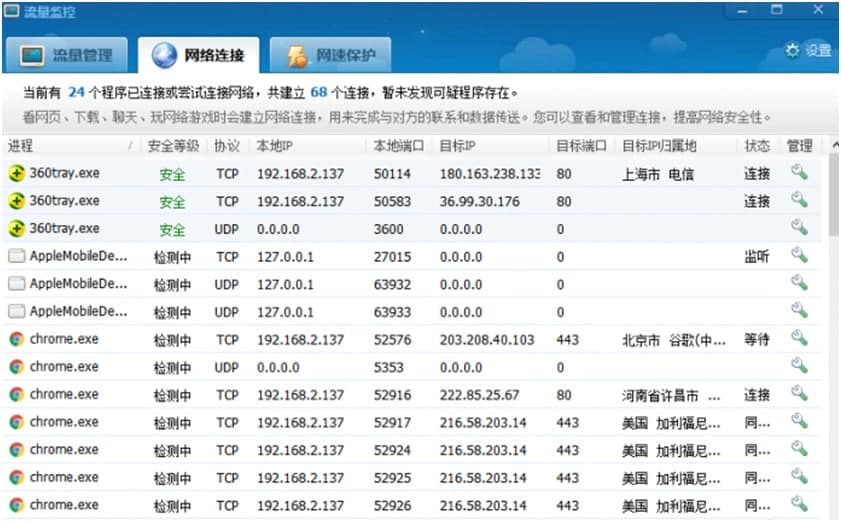The width and height of the screenshot is (841, 522).
Task: Sort by 目标IP column header
Action: (490, 146)
